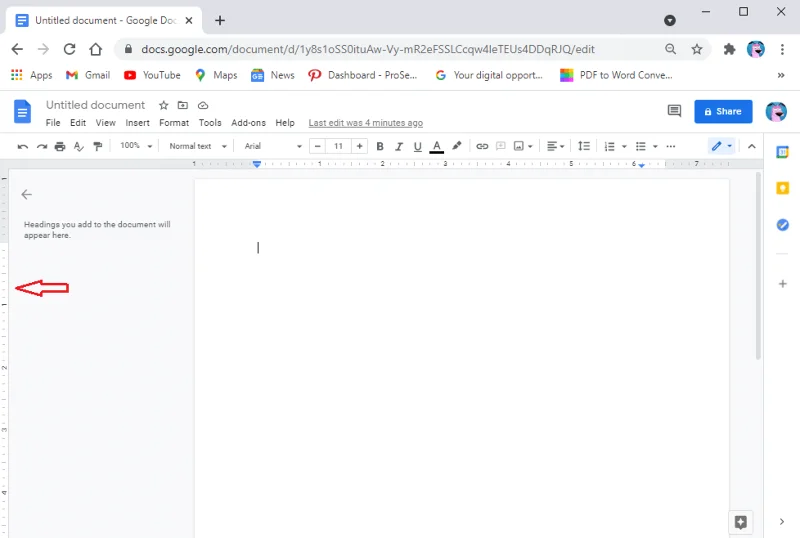Click the Move to folder icon
This screenshot has height=538, width=800.
click(183, 106)
